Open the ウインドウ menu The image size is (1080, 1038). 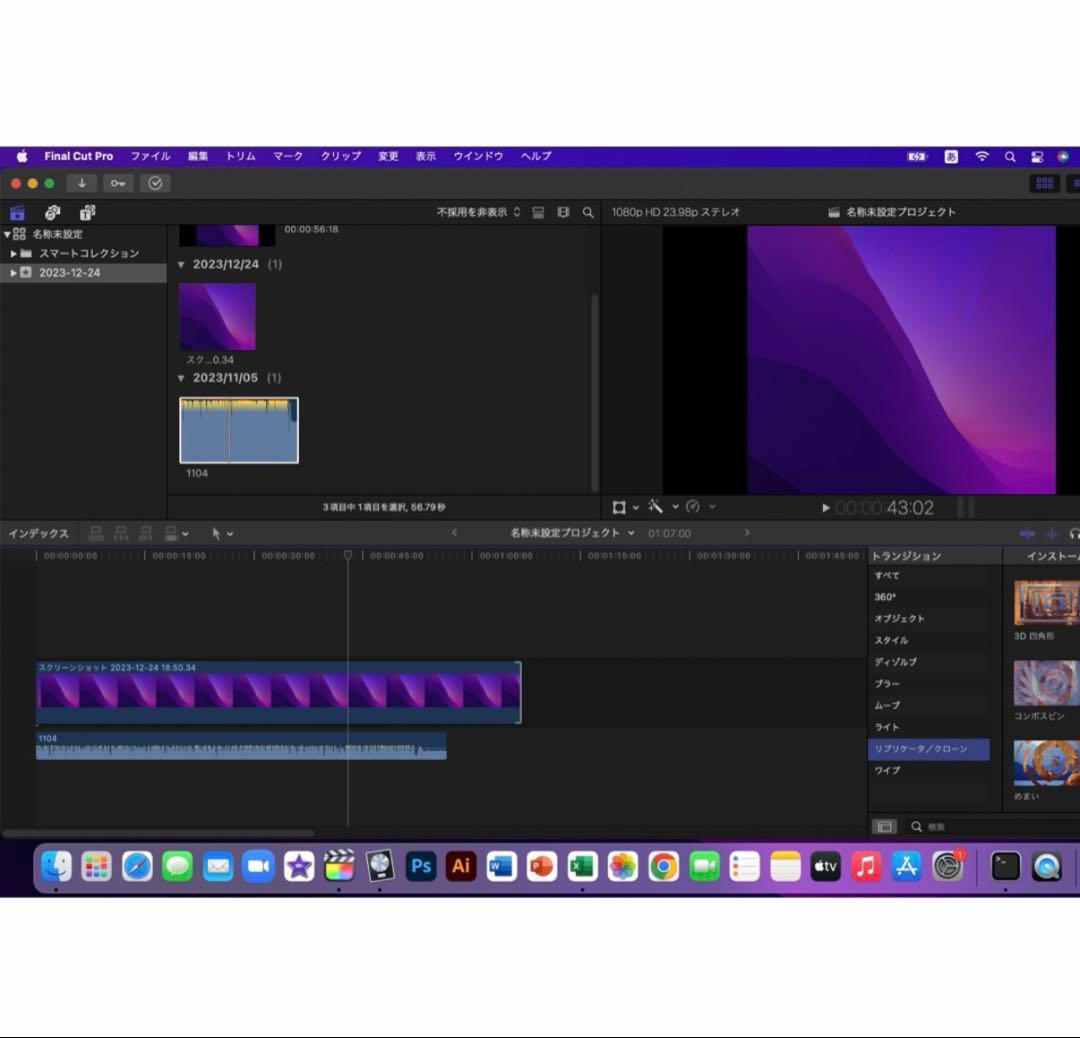point(477,156)
